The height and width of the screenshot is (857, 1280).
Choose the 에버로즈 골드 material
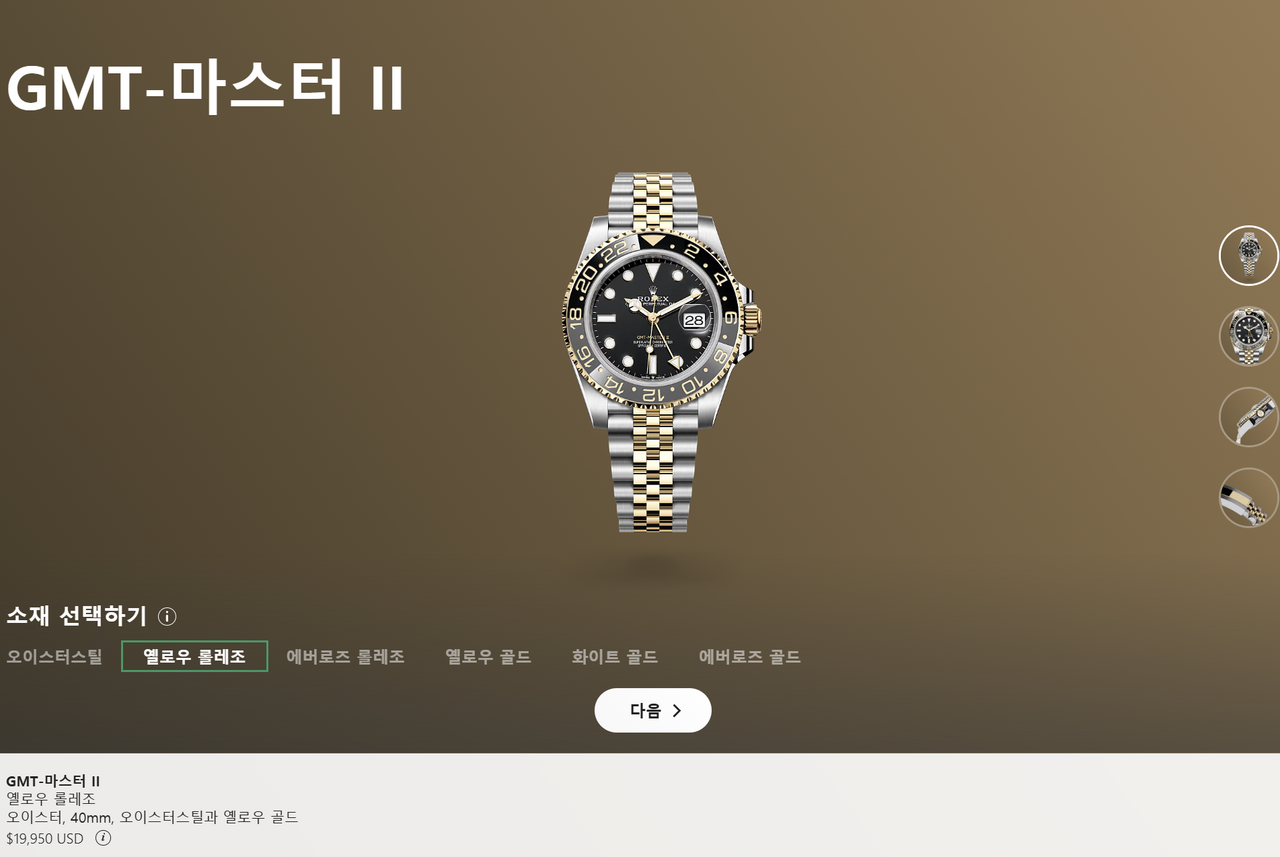pyautogui.click(x=750, y=657)
